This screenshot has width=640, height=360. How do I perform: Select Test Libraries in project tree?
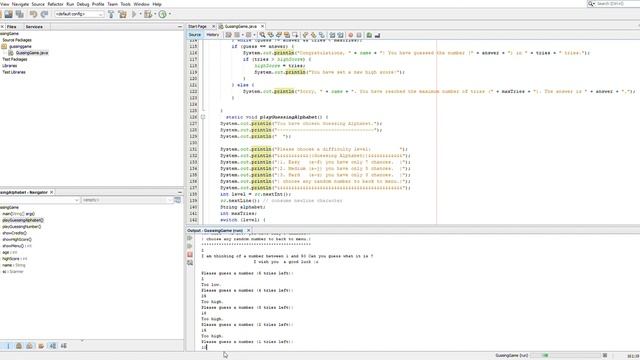click(x=14, y=72)
